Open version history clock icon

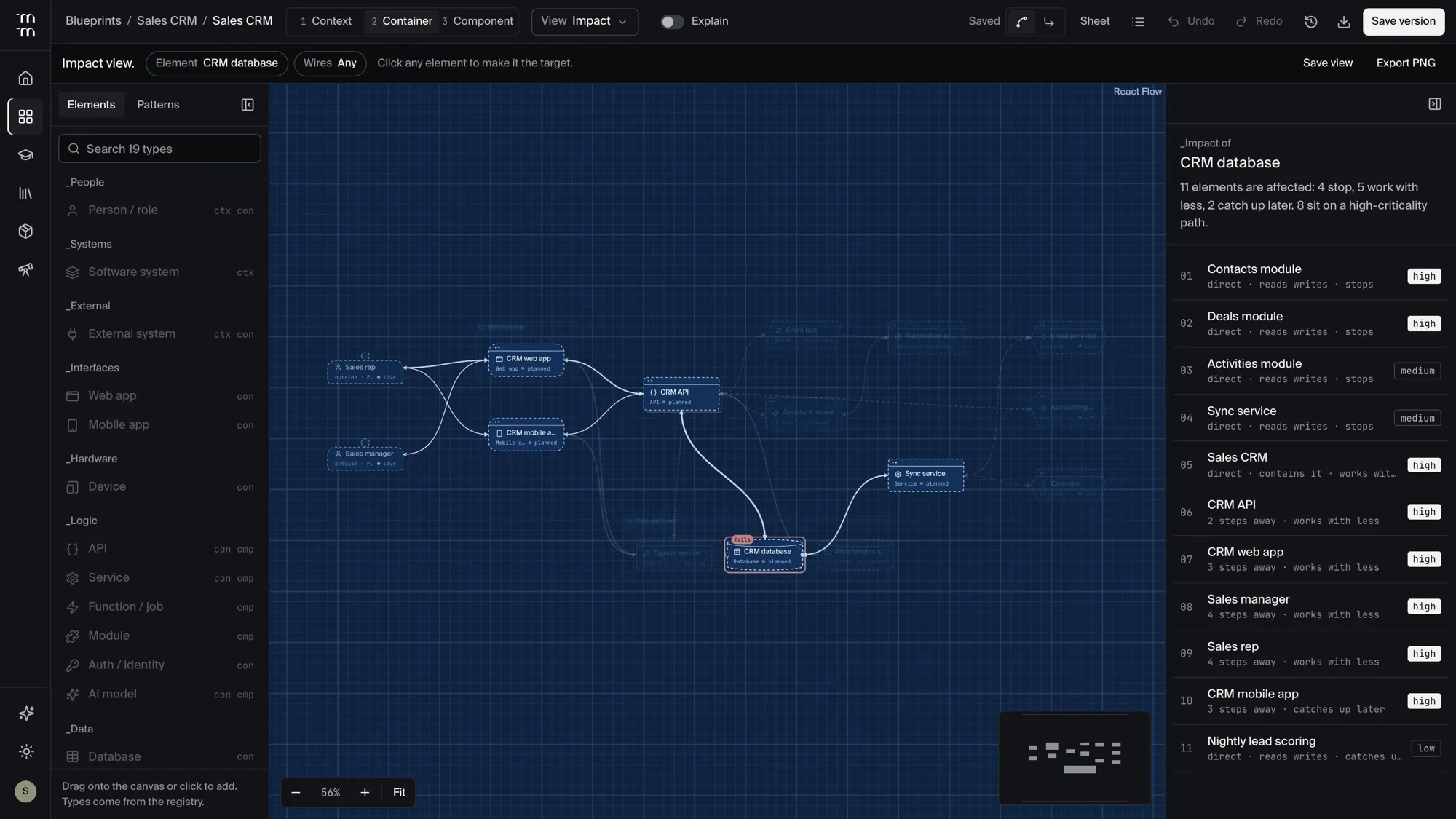pyautogui.click(x=1311, y=22)
